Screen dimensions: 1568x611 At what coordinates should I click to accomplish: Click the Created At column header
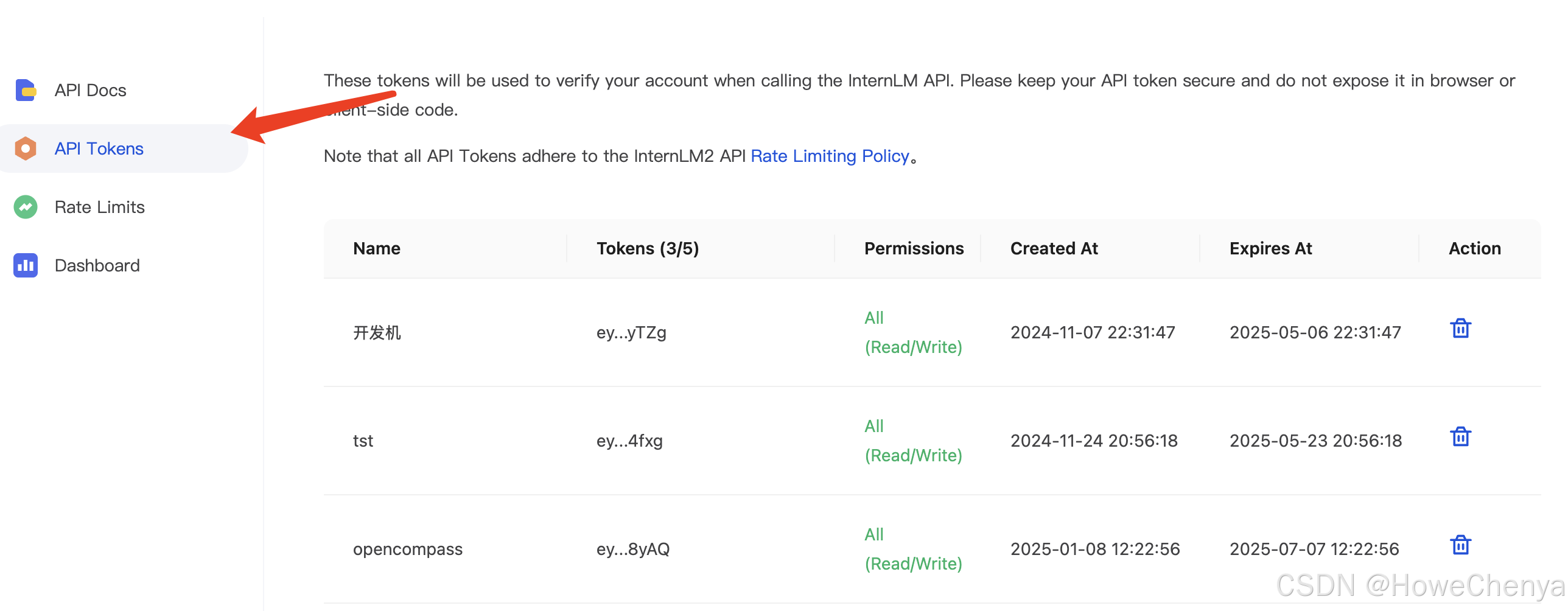pyautogui.click(x=1054, y=248)
